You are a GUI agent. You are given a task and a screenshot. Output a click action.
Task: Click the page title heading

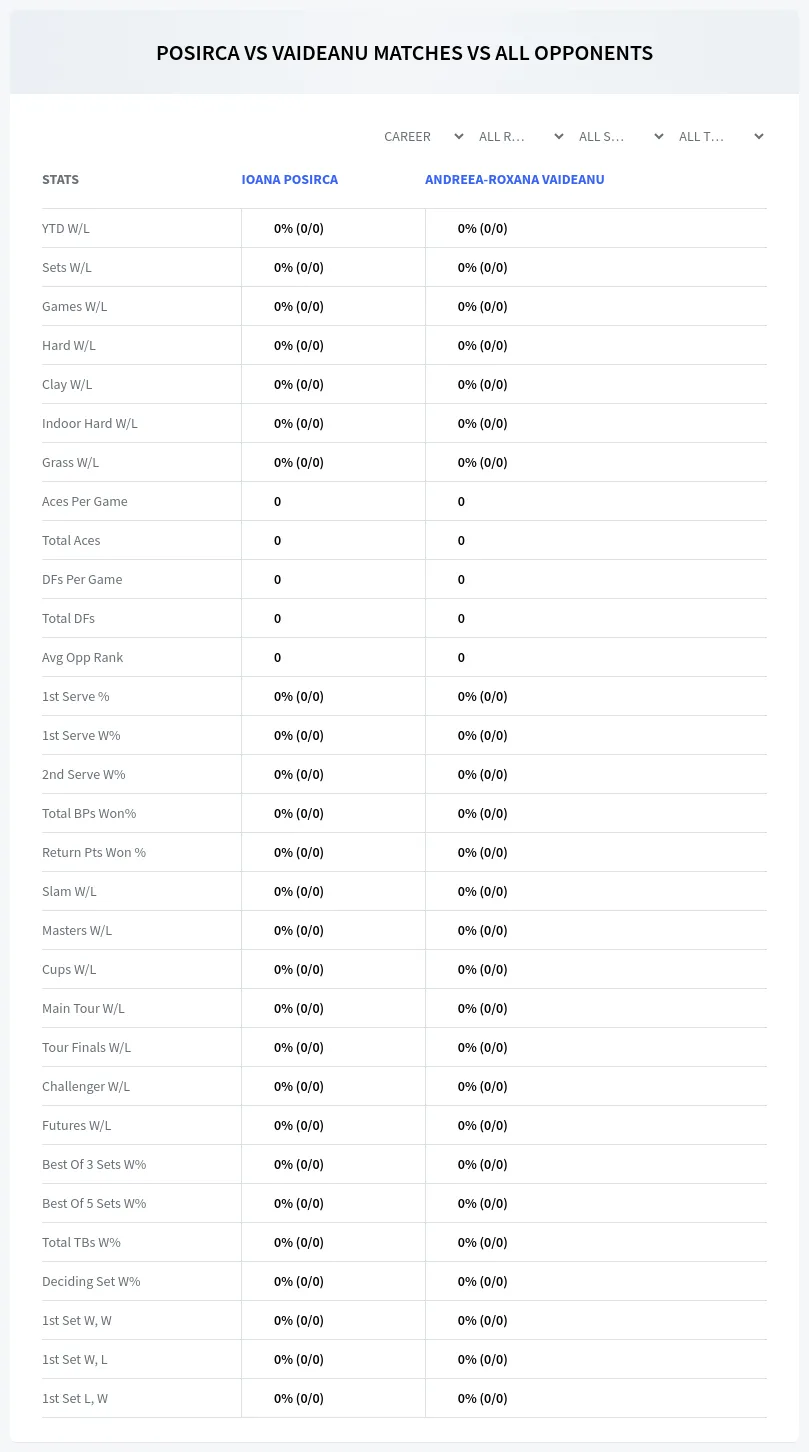[x=404, y=53]
